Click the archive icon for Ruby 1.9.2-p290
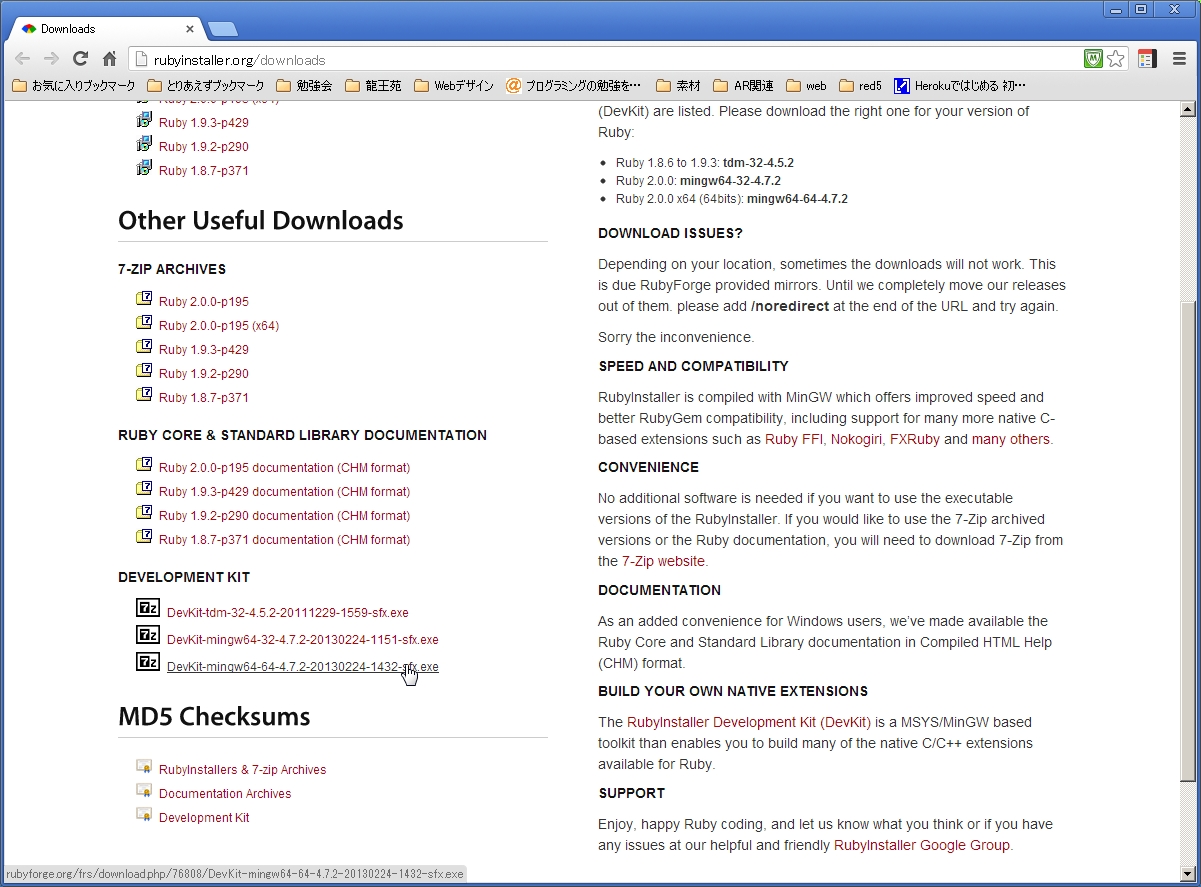 click(144, 371)
